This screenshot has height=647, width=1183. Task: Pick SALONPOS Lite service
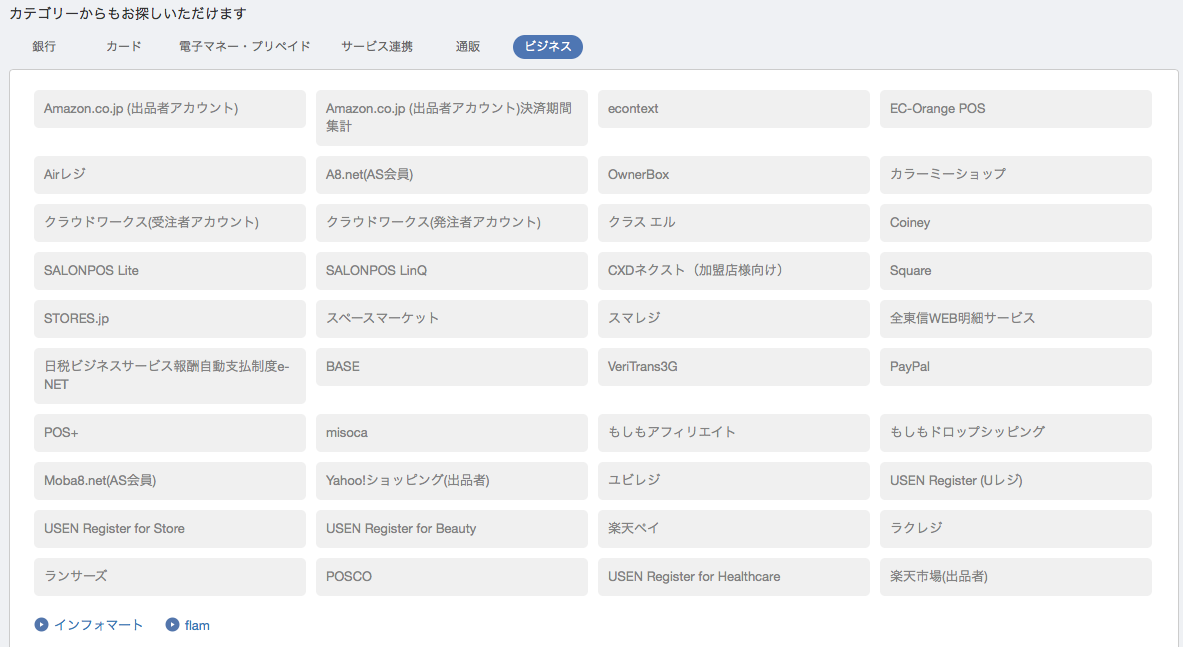point(170,271)
